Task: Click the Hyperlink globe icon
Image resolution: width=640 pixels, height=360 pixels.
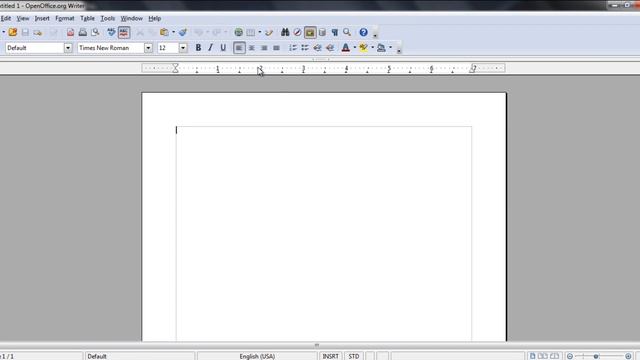Action: click(238, 32)
